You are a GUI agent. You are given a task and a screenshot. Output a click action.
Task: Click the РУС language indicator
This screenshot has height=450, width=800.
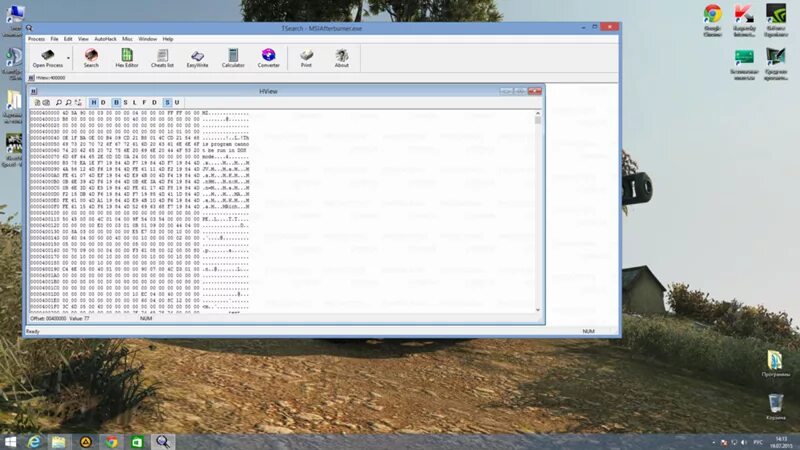pyautogui.click(x=758, y=442)
